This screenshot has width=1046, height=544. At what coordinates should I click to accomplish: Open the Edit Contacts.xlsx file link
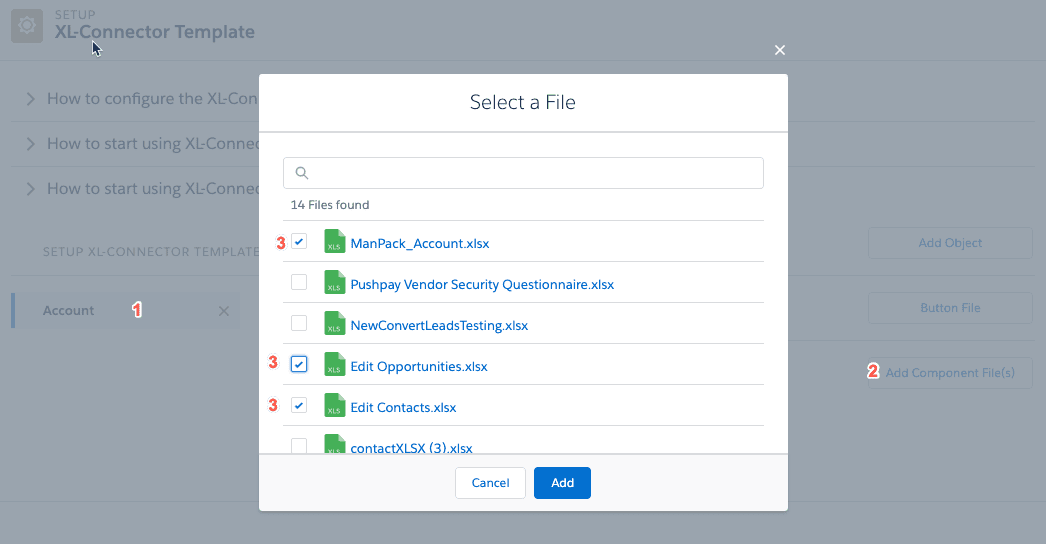(x=403, y=407)
